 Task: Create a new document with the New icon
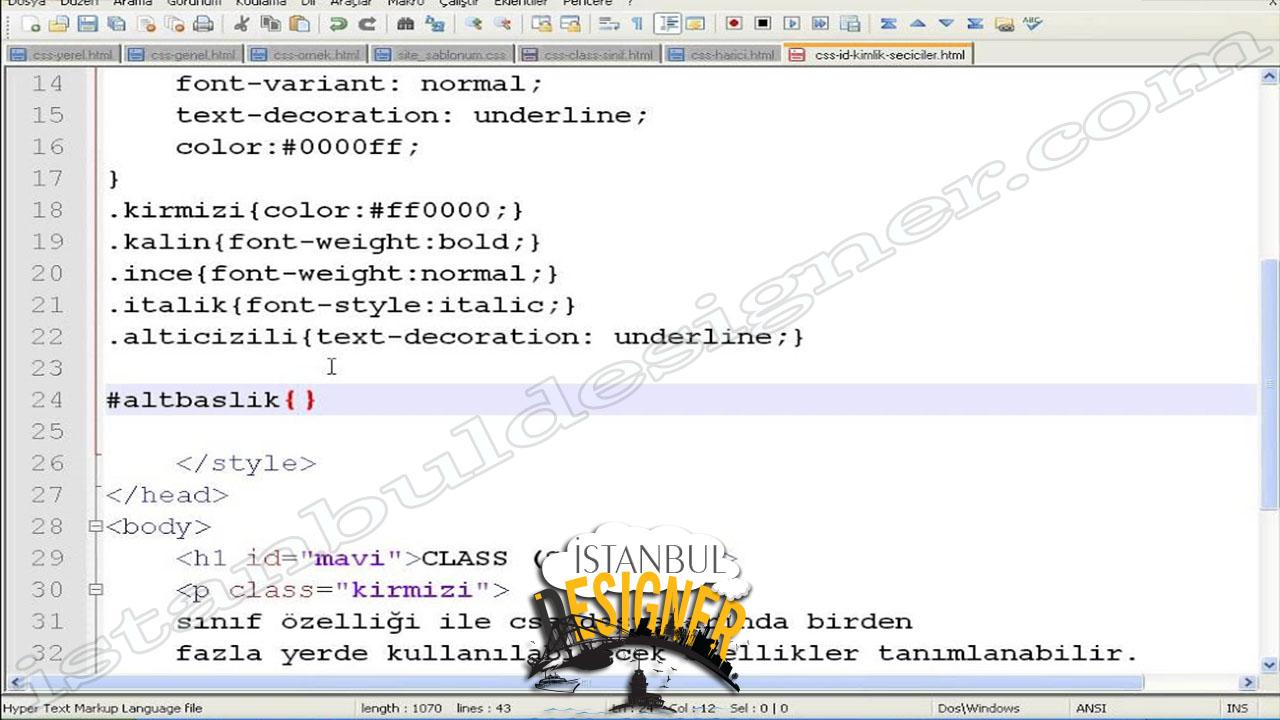click(x=30, y=24)
